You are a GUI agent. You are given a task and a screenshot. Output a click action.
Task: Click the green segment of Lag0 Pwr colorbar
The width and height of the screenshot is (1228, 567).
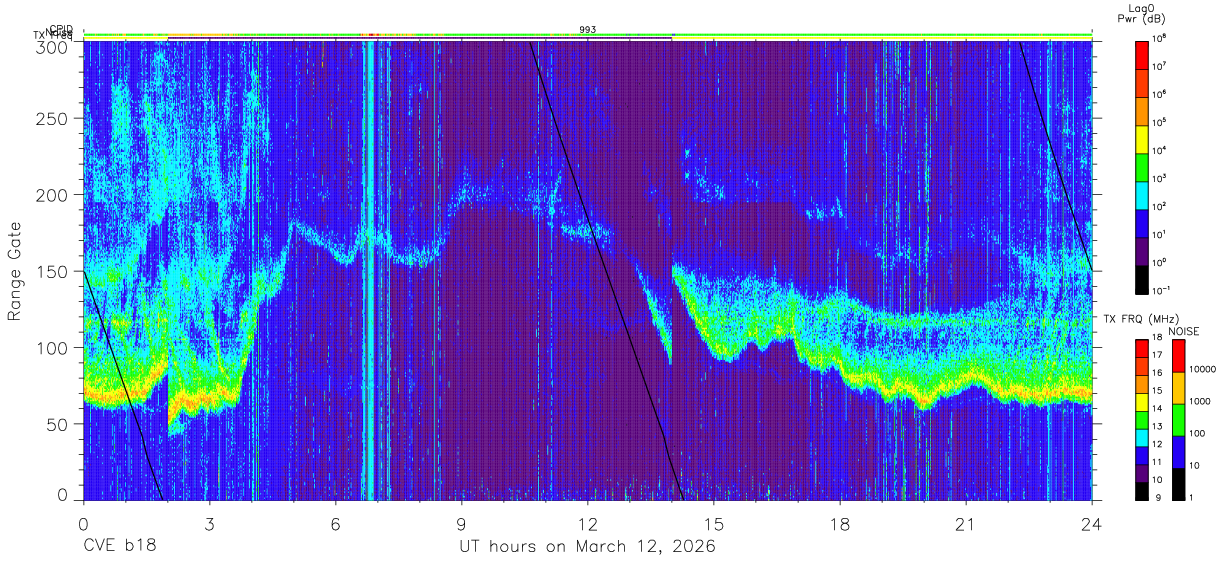pos(1142,166)
